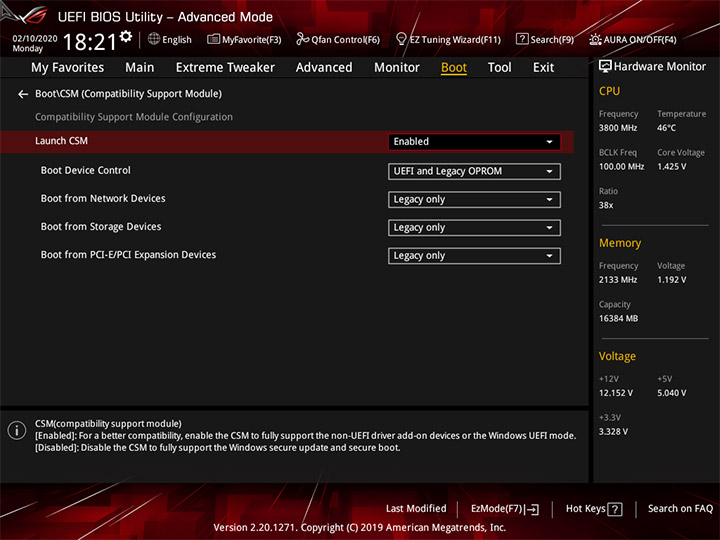
Task: Click the EzMode switch arrow icon
Action: pyautogui.click(x=532, y=509)
